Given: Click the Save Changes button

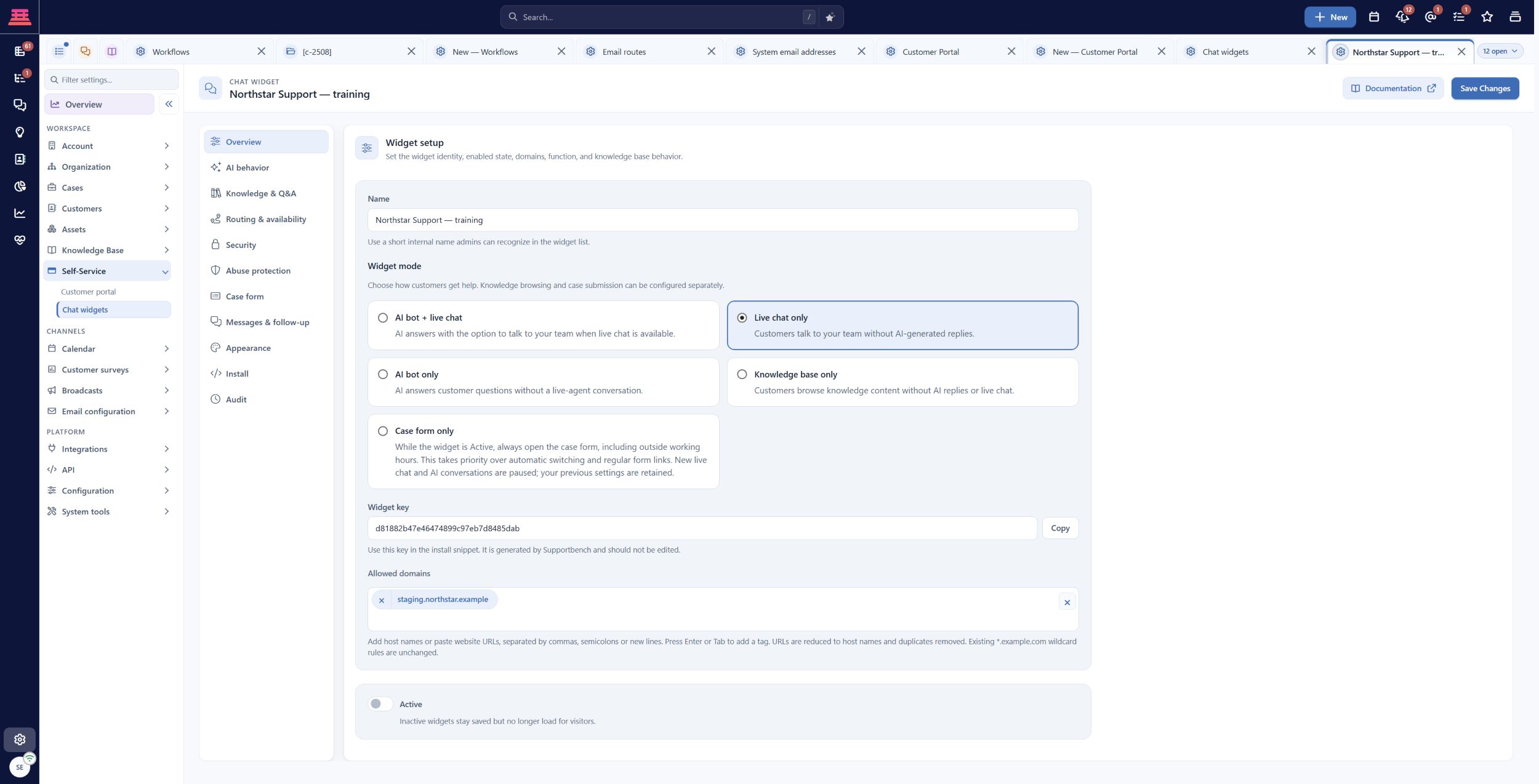Looking at the screenshot, I should coord(1485,88).
